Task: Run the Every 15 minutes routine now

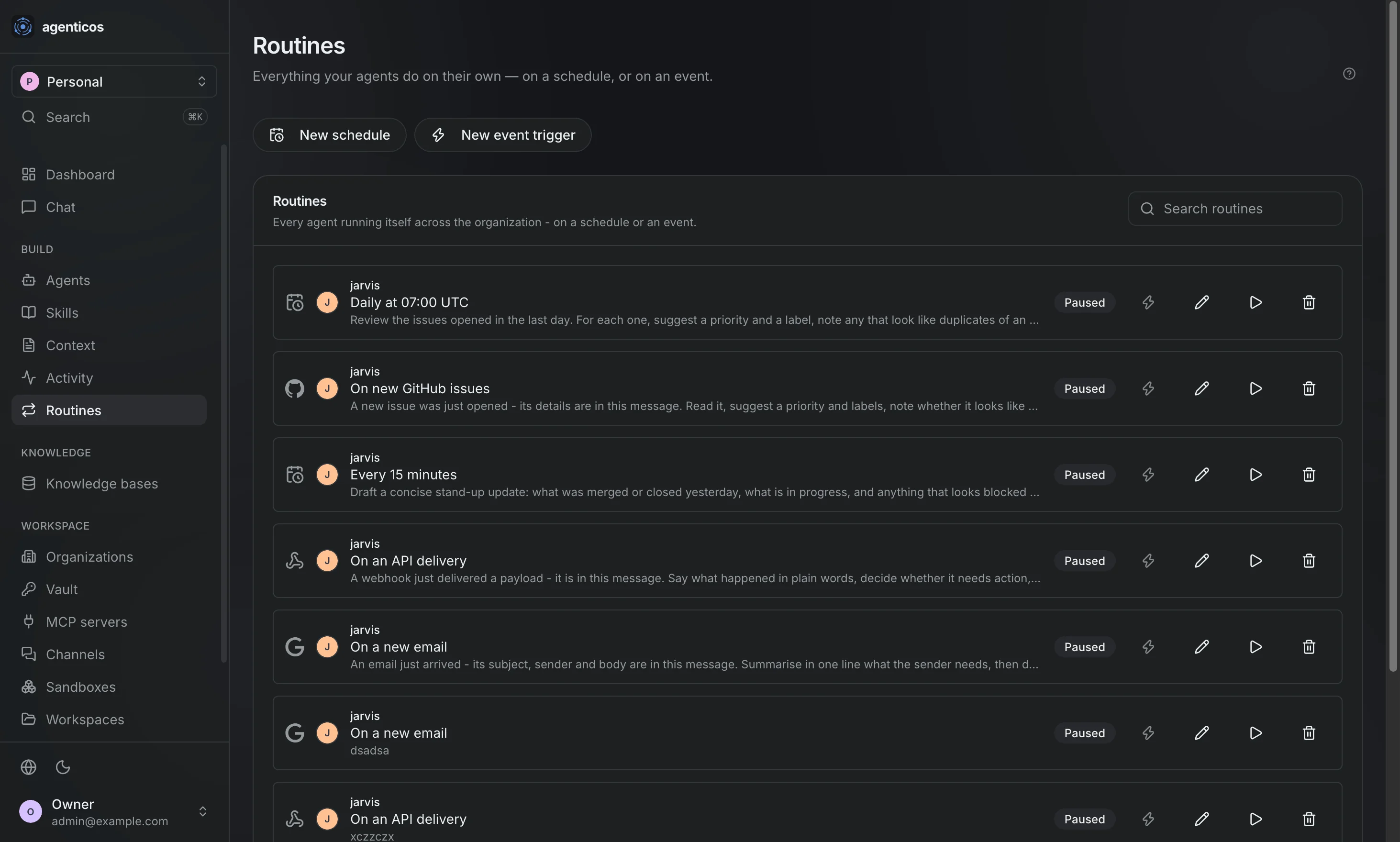Action: [1256, 475]
